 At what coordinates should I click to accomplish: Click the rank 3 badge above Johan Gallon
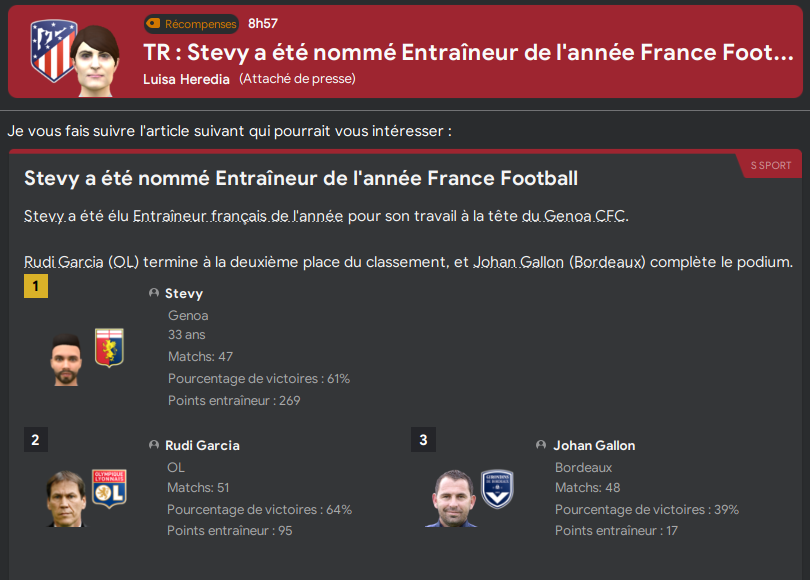click(x=423, y=439)
